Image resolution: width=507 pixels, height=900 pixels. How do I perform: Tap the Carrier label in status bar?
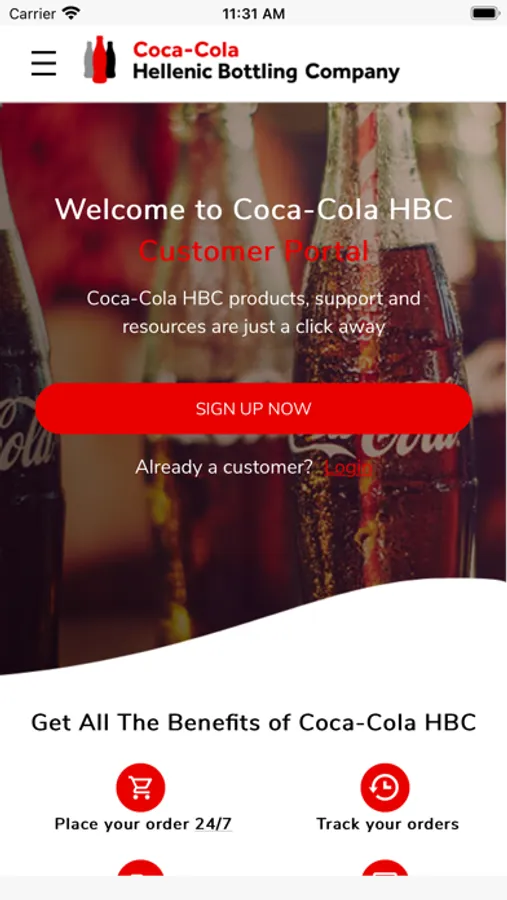[x=32, y=13]
